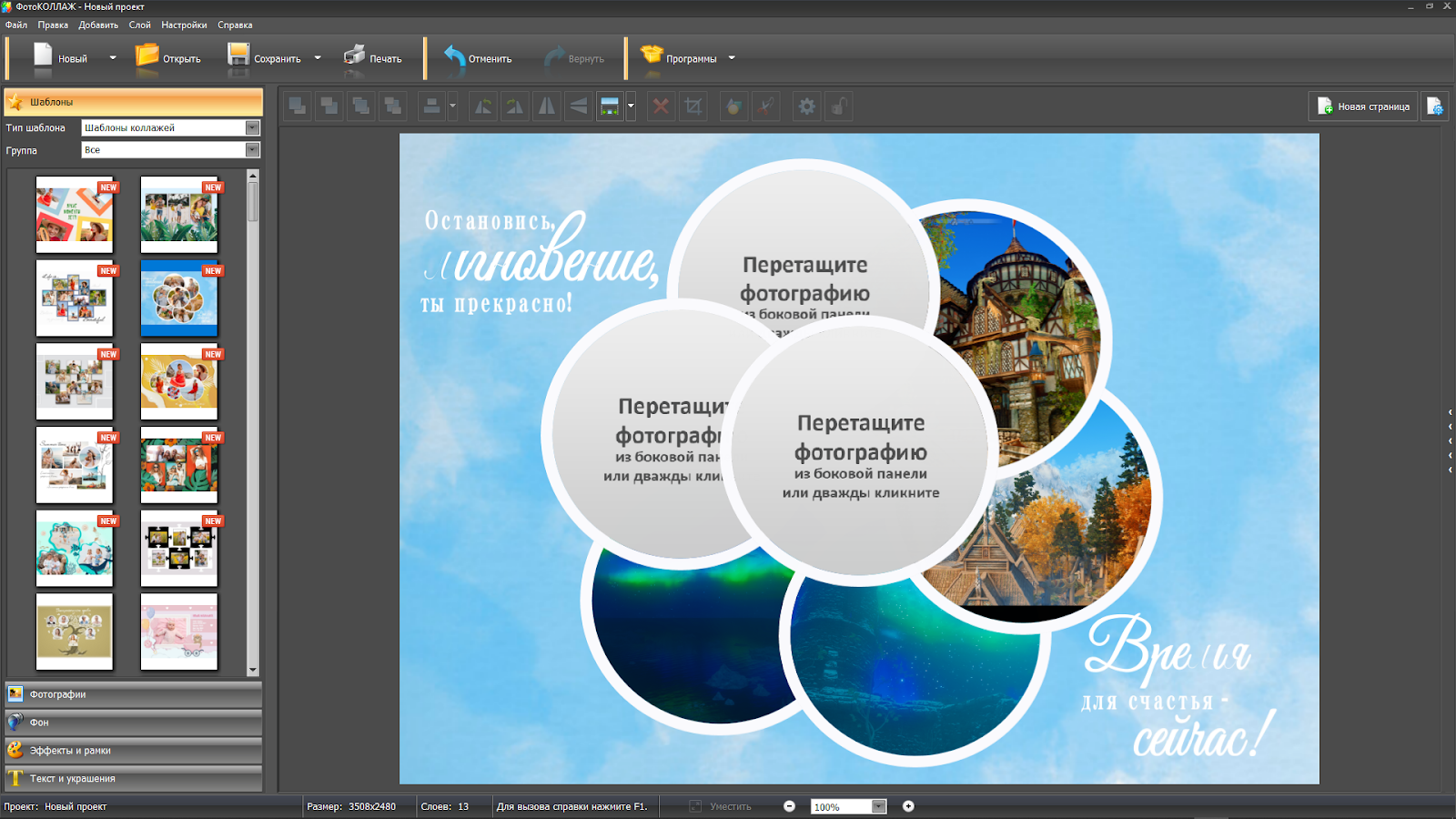This screenshot has height=819, width=1456.
Task: Open the Слой menu
Action: point(139,25)
